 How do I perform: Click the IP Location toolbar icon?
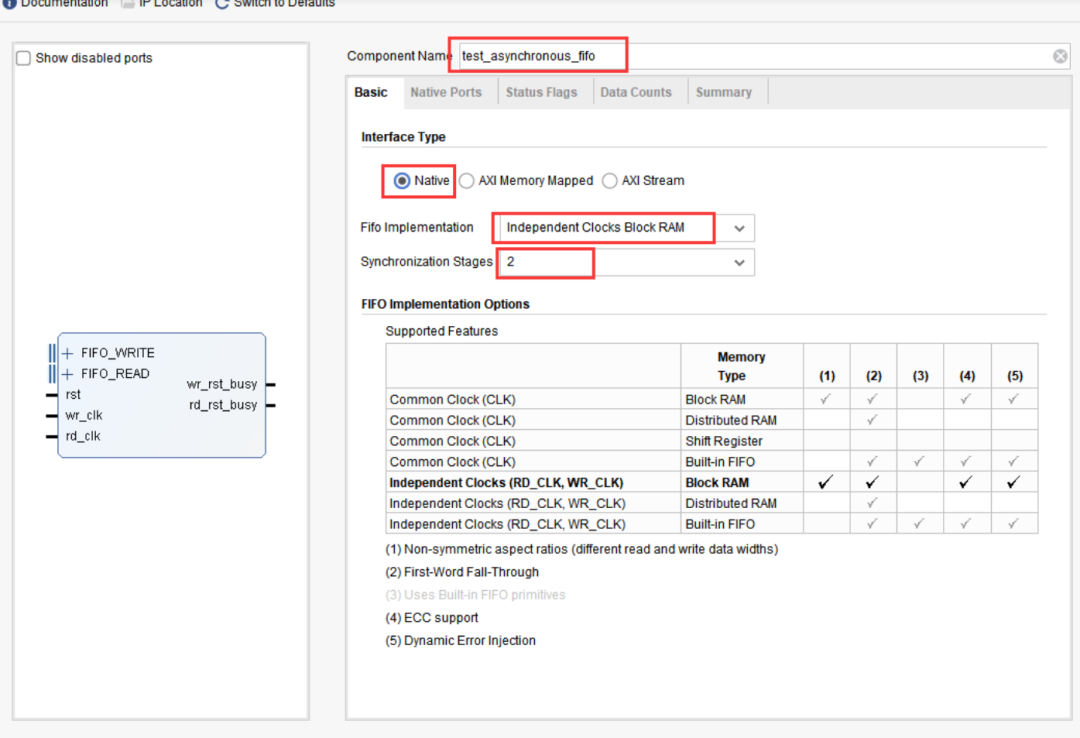pos(127,4)
